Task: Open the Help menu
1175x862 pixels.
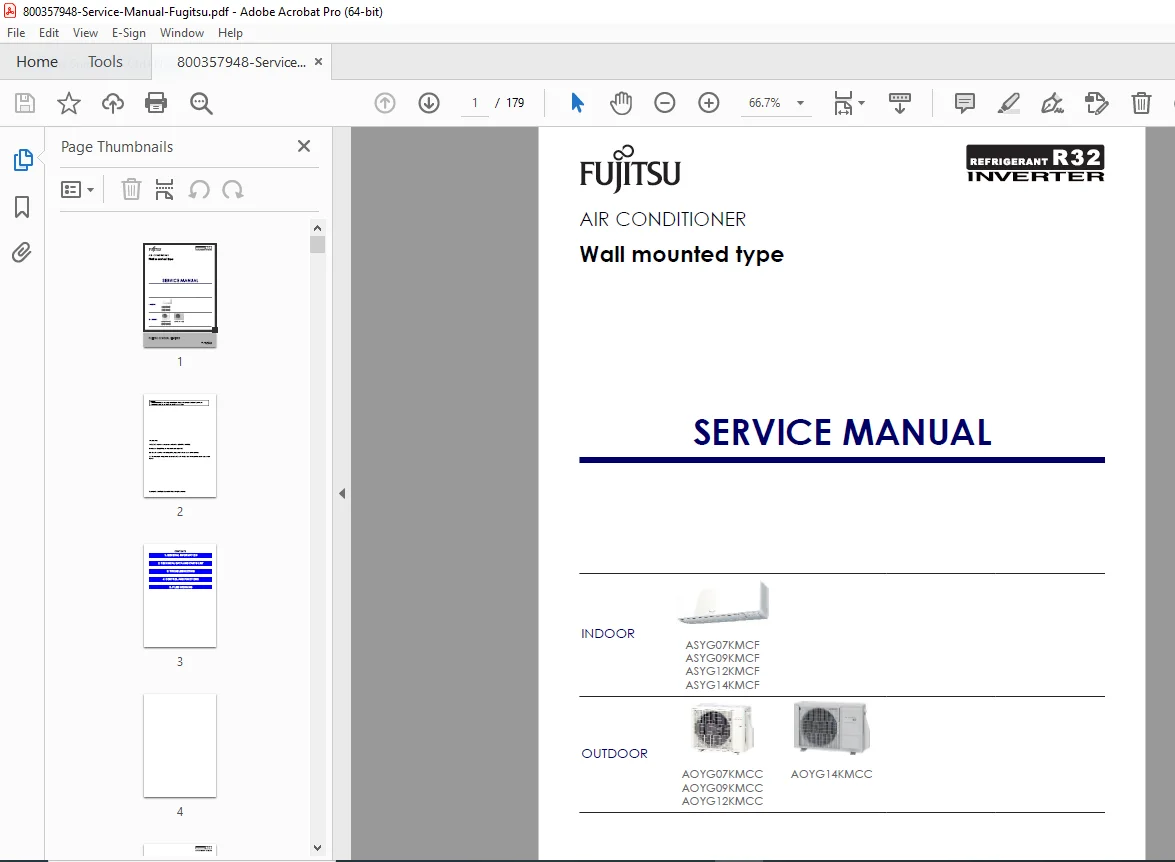Action: point(230,33)
